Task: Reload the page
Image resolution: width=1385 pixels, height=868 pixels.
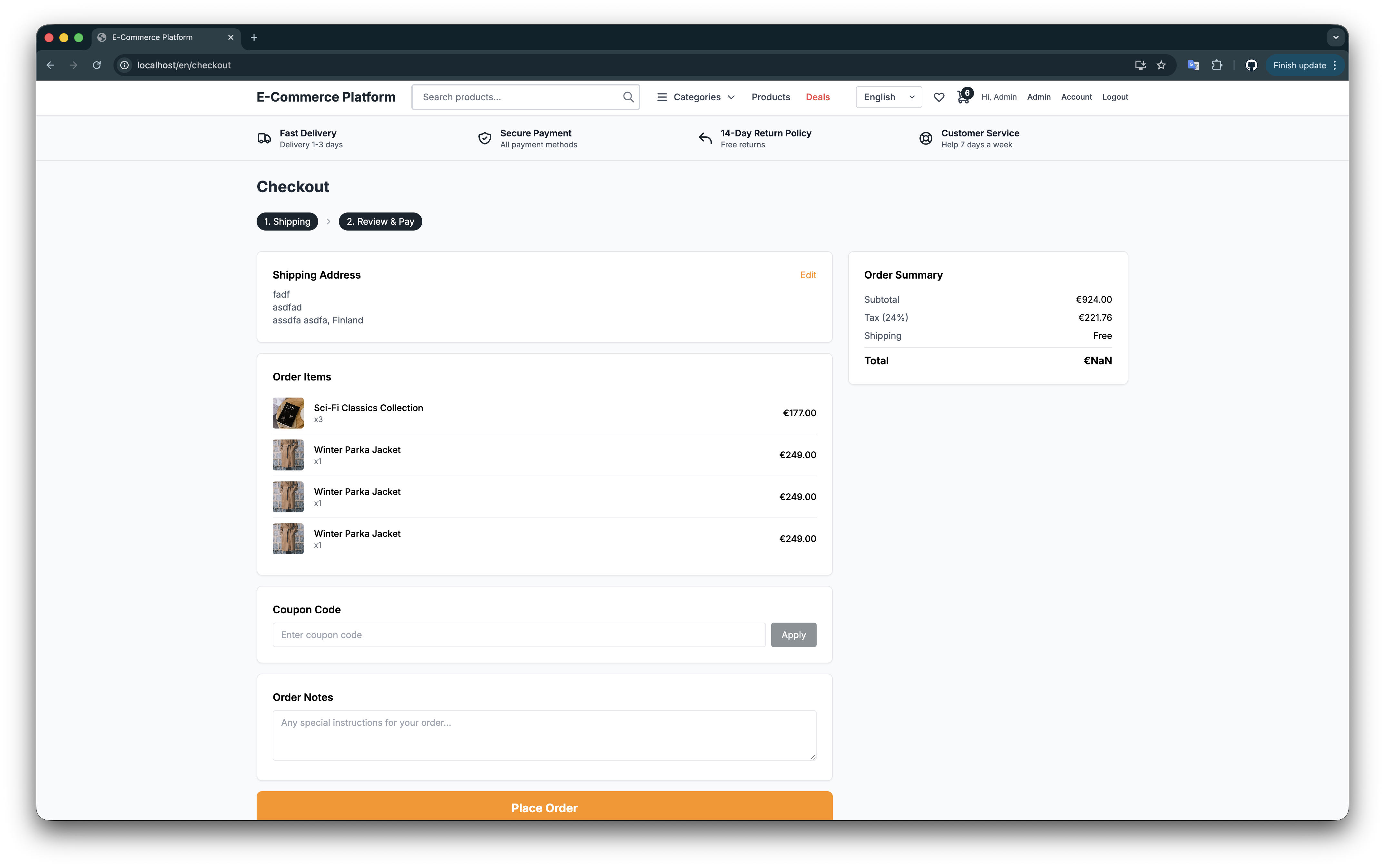Action: click(97, 65)
